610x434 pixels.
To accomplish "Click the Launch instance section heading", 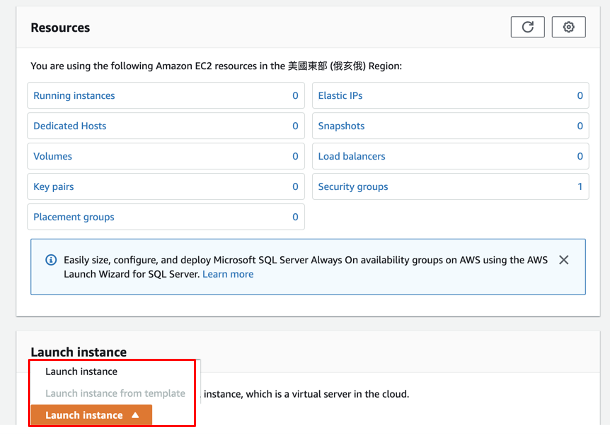I will (x=79, y=352).
